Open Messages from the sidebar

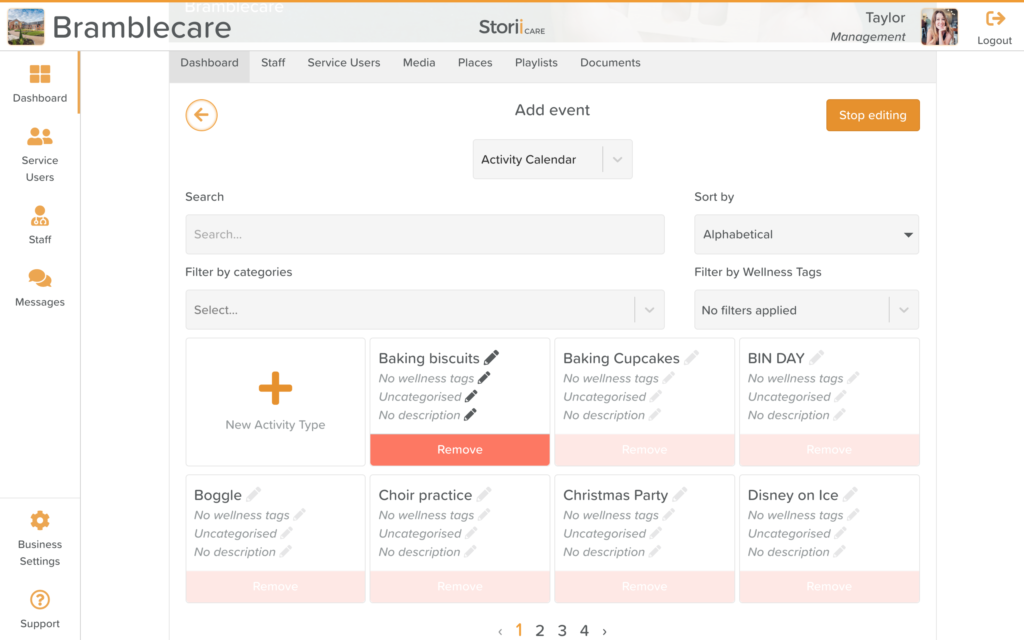tap(40, 279)
